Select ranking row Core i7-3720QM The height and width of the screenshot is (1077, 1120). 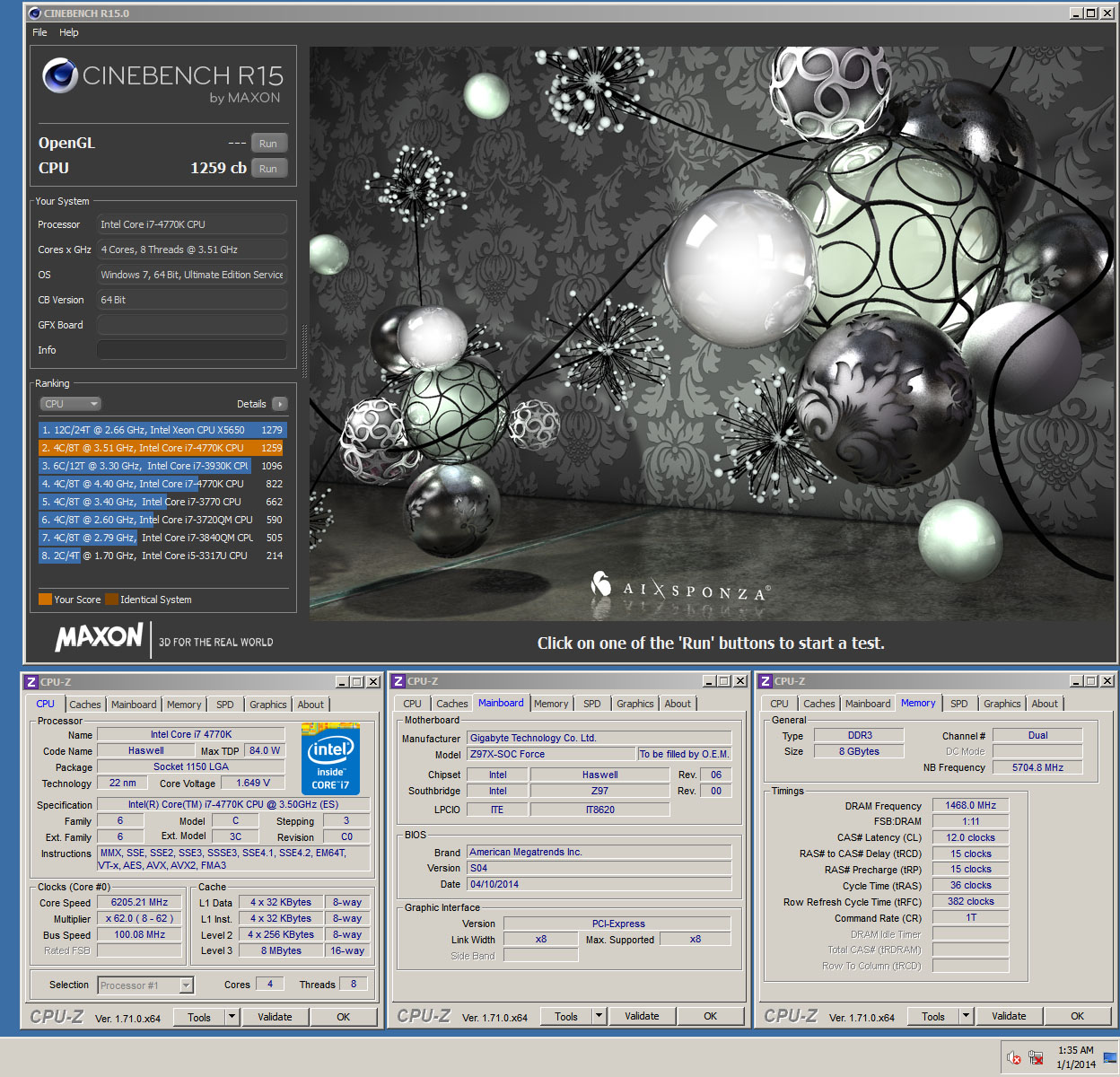162,520
